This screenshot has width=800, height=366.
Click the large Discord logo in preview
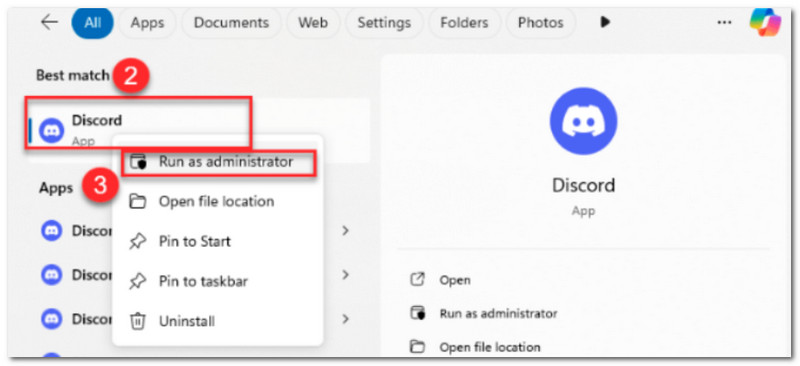pos(583,121)
